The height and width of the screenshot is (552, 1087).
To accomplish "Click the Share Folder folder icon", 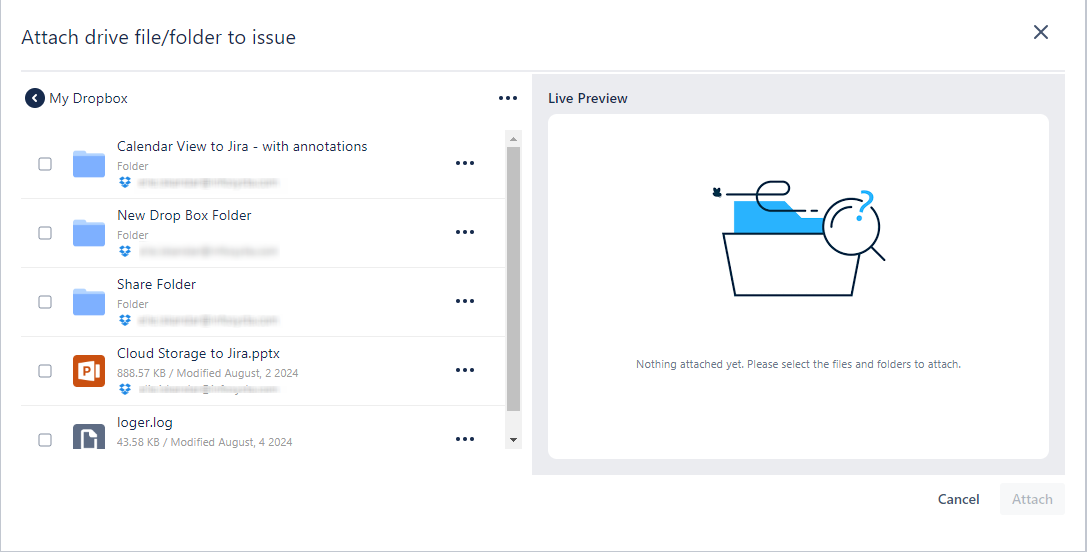I will [x=89, y=302].
